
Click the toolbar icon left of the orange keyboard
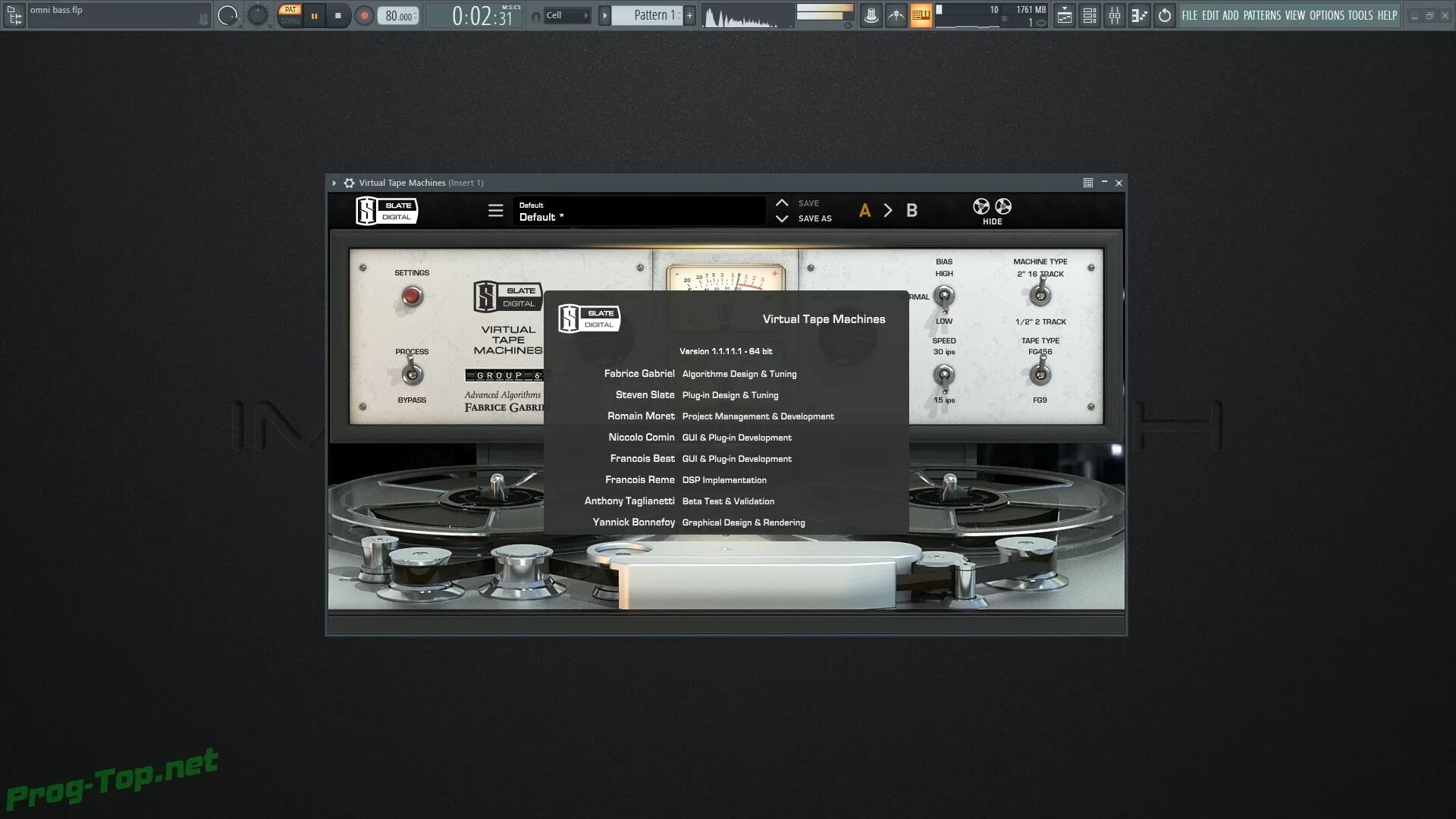pos(896,15)
